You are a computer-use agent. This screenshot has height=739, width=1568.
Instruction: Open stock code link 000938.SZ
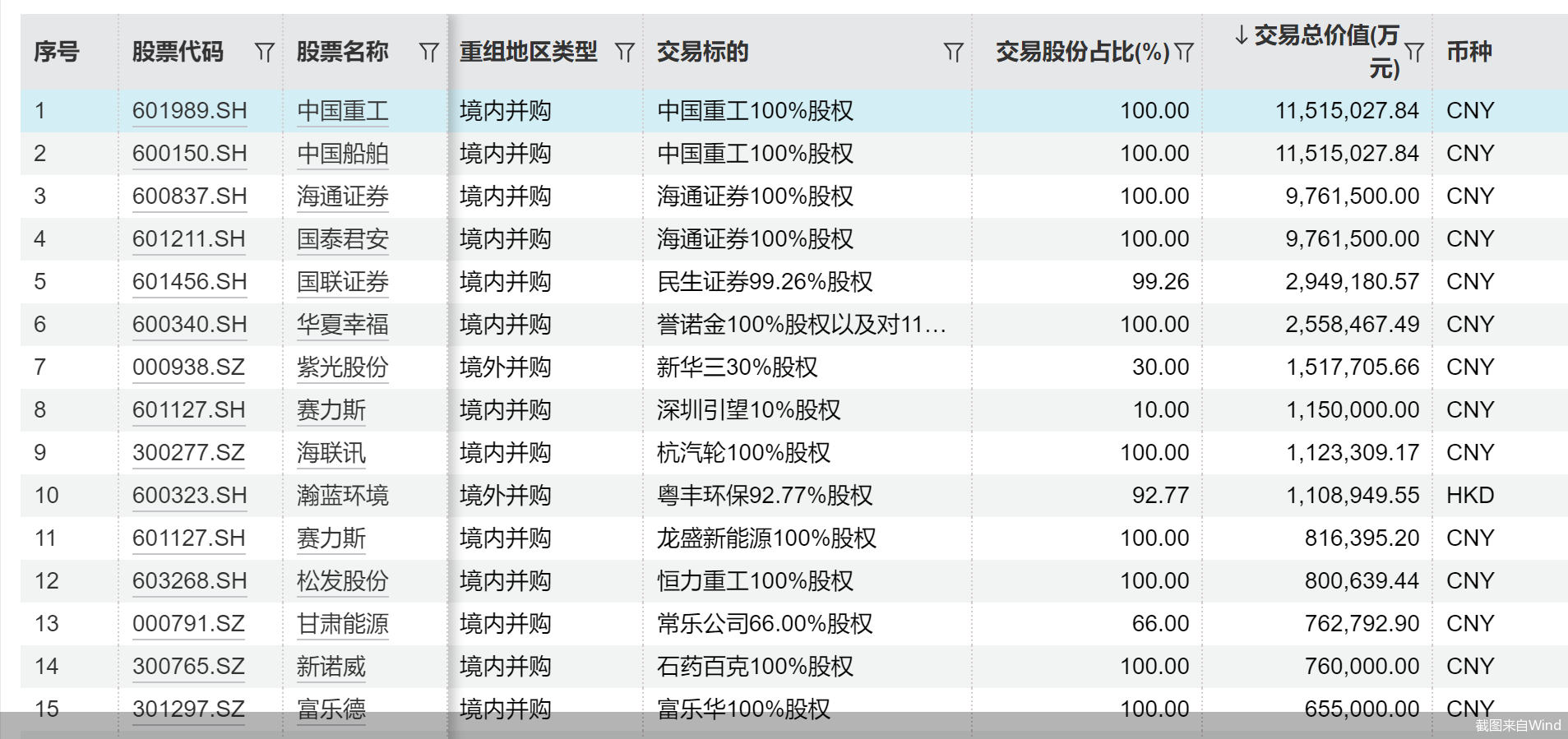189,367
